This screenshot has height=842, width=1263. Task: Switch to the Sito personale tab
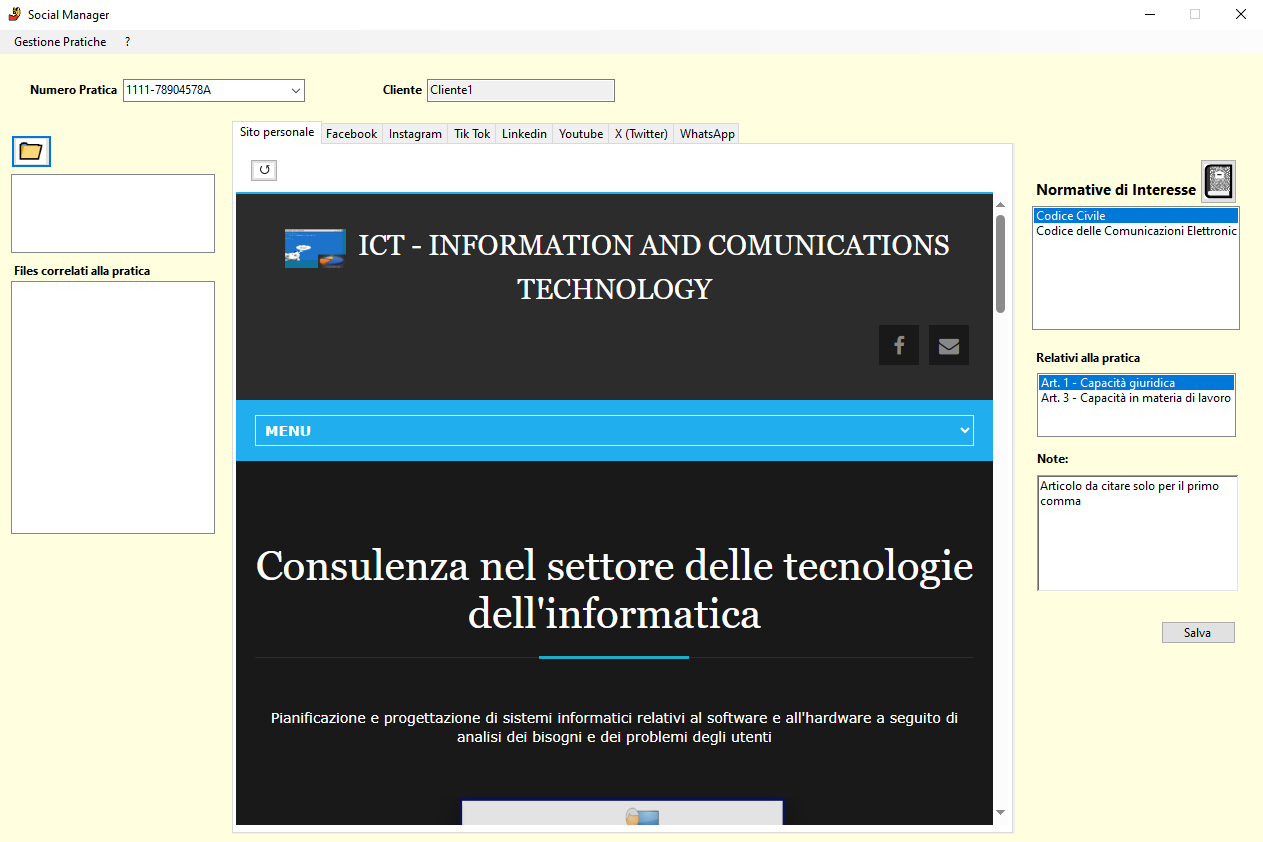[277, 132]
